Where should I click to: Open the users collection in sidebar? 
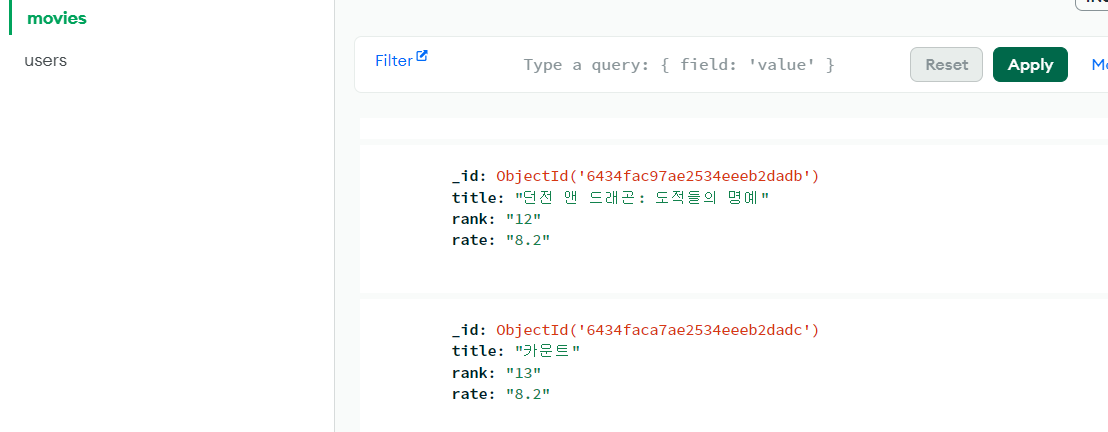coord(45,60)
